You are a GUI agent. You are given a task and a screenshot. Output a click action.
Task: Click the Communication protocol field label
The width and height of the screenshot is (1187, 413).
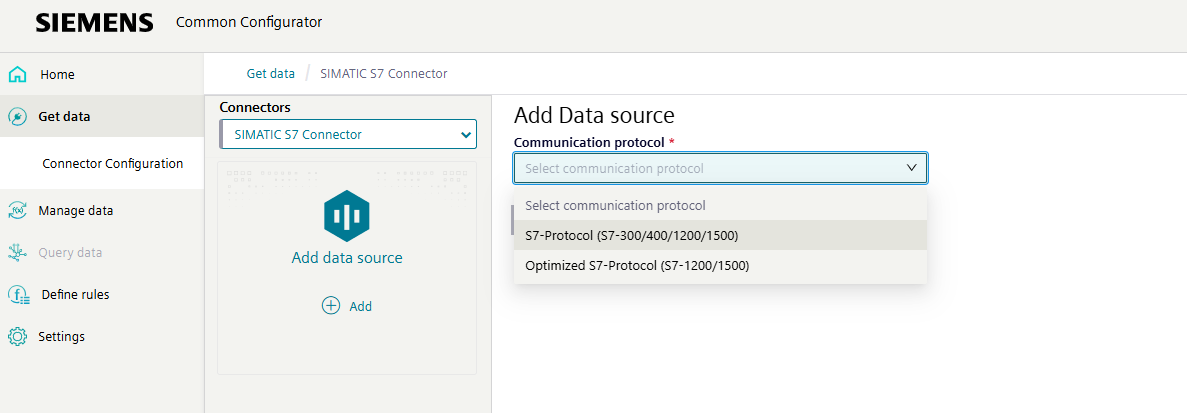589,142
